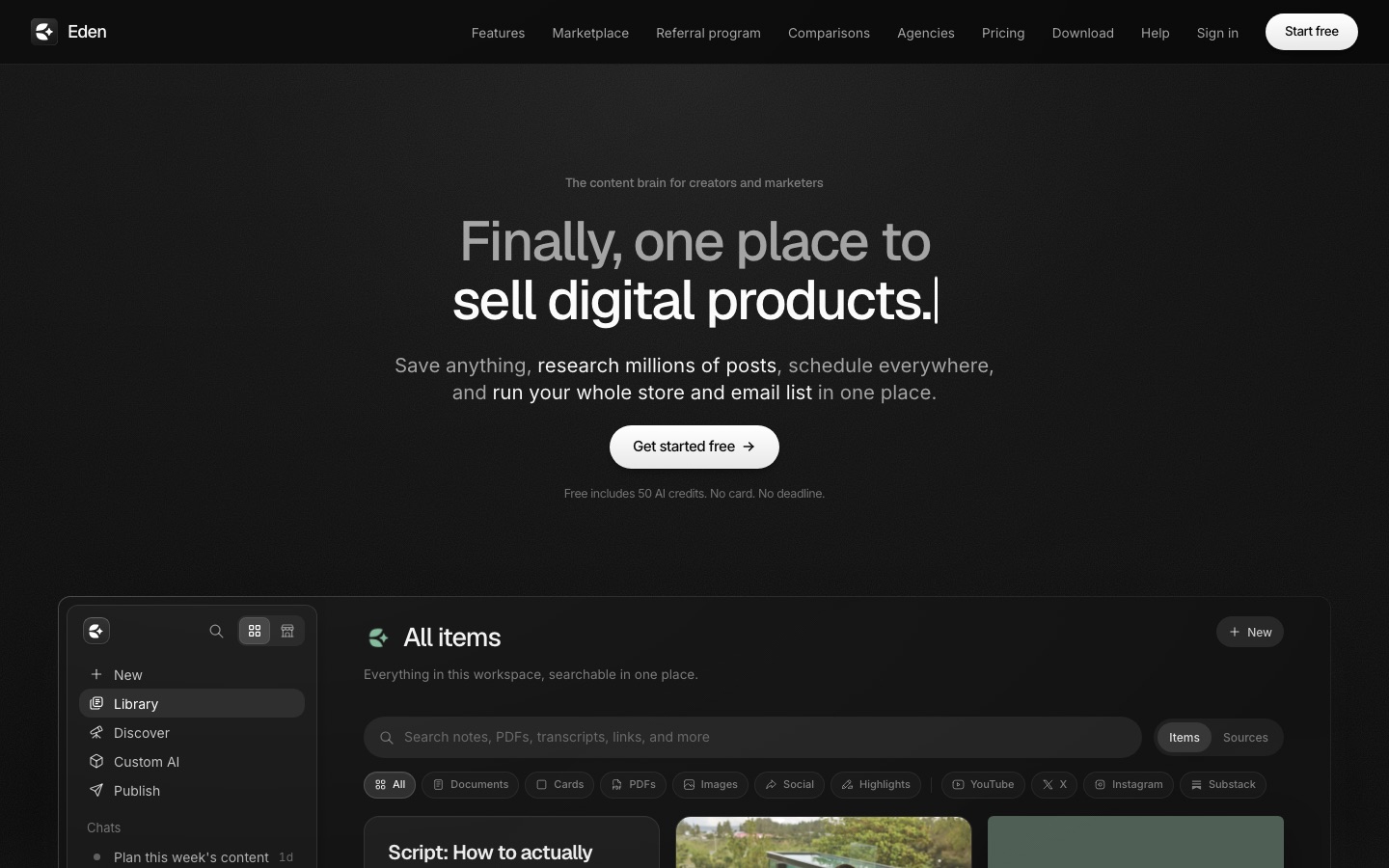Filter items by Instagram source
1389x868 pixels.
click(1129, 785)
